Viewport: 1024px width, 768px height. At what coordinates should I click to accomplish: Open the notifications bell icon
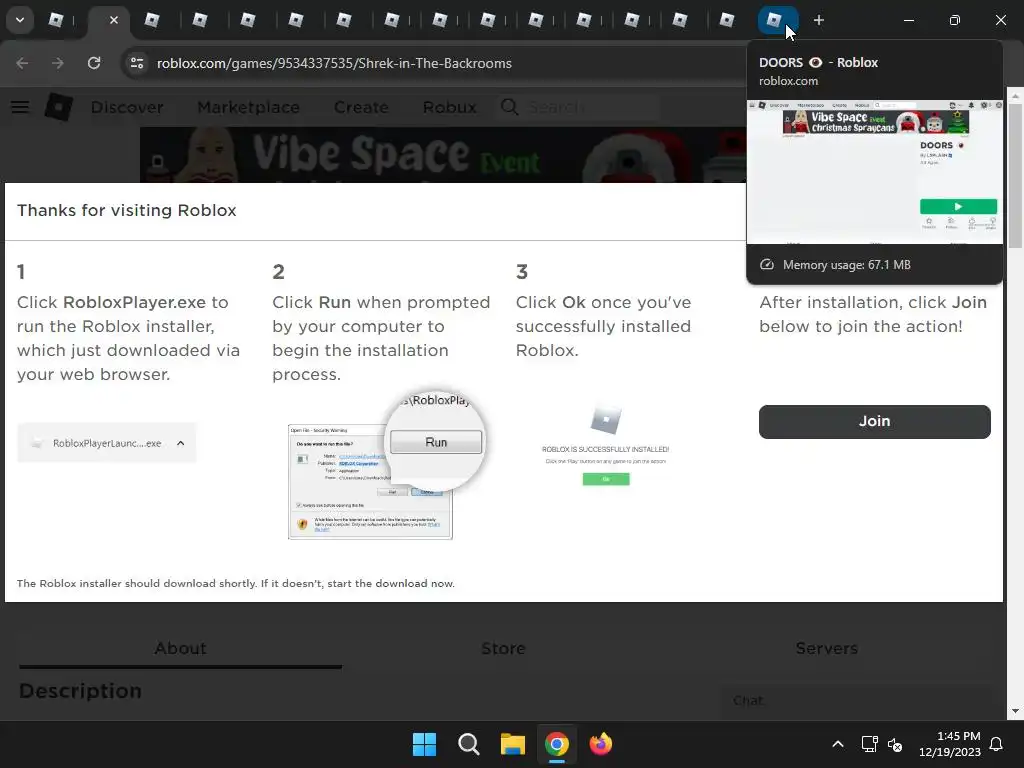click(997, 744)
